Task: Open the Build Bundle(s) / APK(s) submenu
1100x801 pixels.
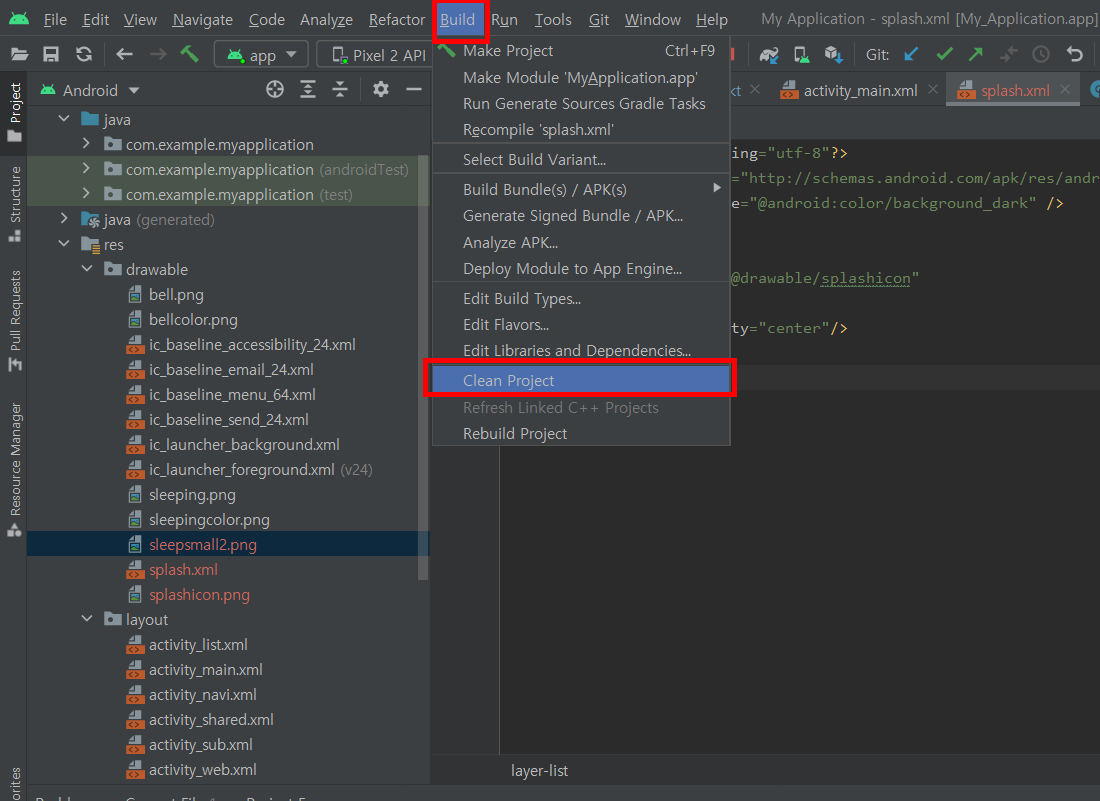Action: (581, 189)
